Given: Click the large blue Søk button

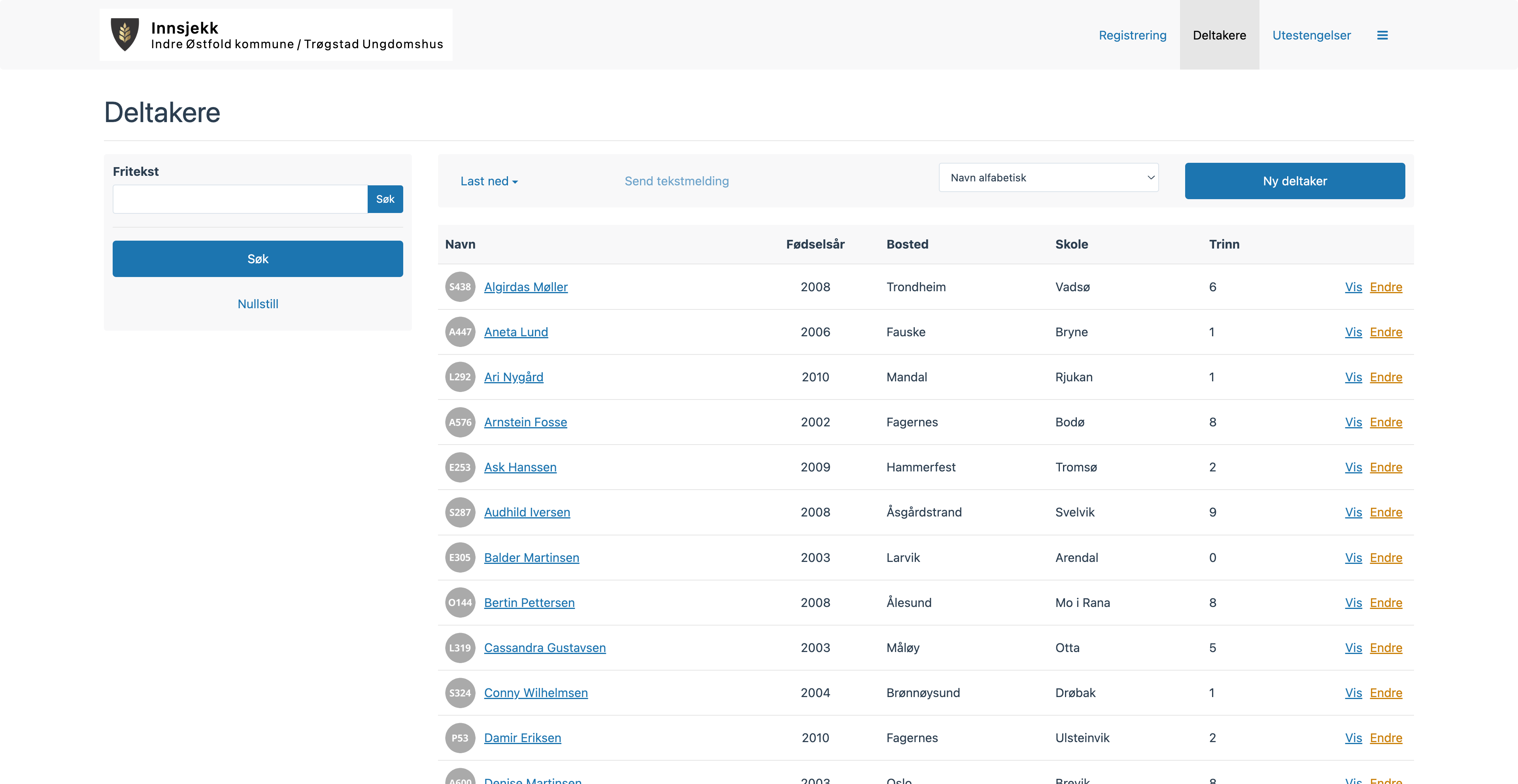Looking at the screenshot, I should point(257,259).
